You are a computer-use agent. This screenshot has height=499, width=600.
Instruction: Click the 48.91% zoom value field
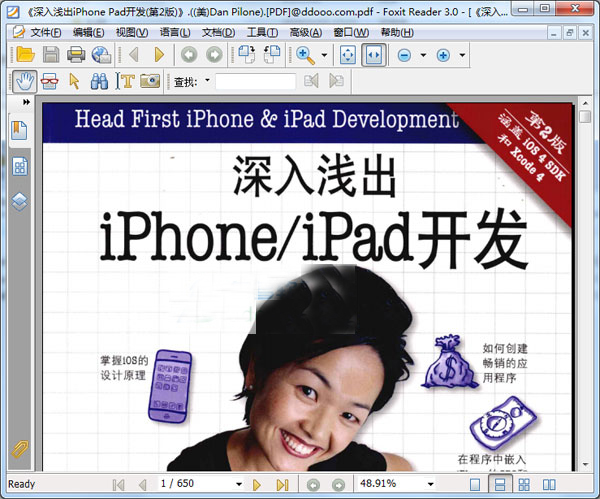390,484
